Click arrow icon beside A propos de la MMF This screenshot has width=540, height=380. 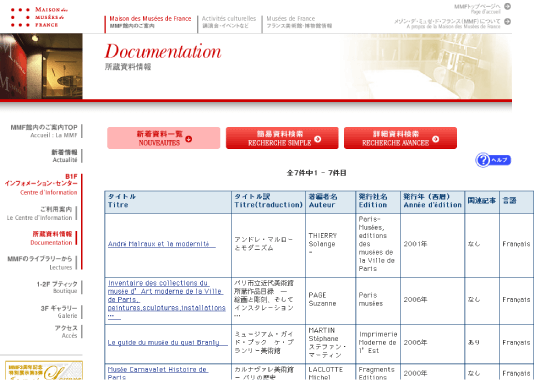[x=507, y=21]
